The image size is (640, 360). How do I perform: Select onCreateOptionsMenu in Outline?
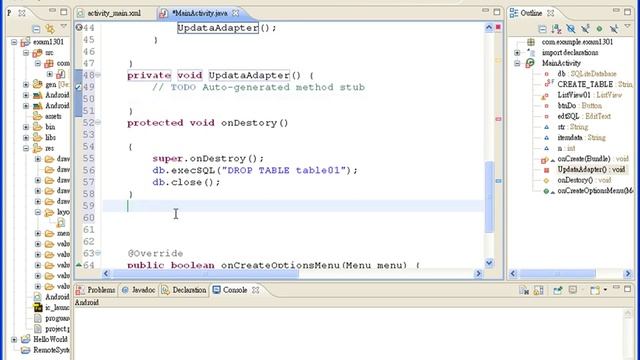[x=588, y=191]
